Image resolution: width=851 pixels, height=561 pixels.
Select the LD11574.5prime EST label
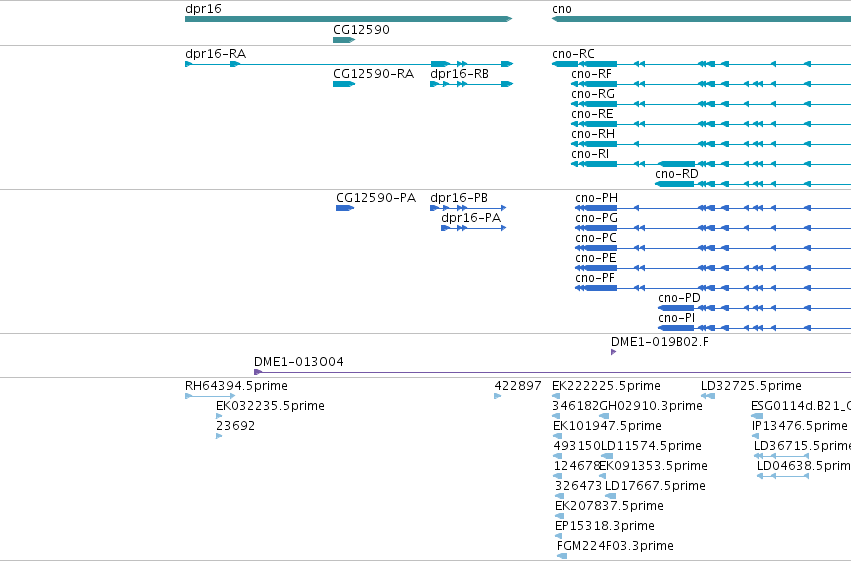point(651,446)
